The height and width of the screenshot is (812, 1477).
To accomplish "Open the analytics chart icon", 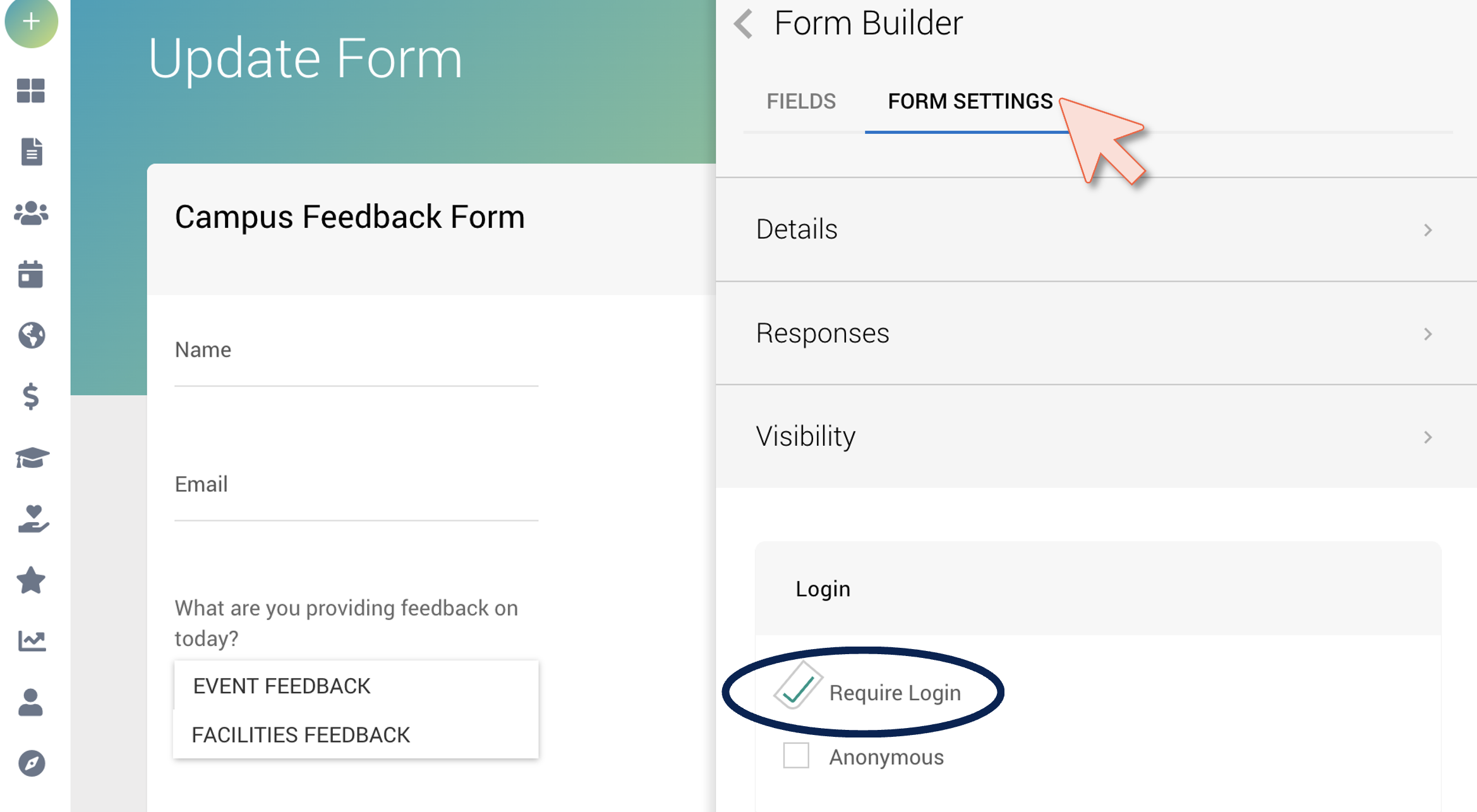I will (32, 641).
